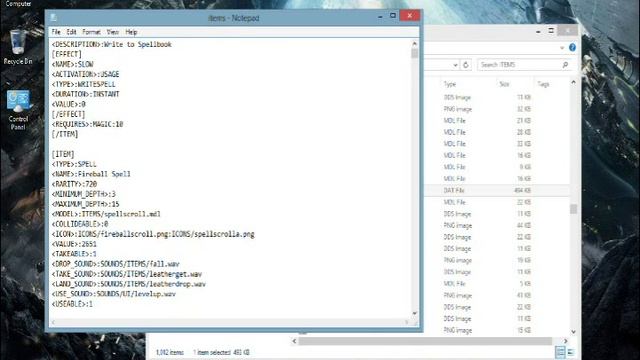Click the line '<TYPE>:WRITESPELL'
The image size is (640, 360).
(x=83, y=84)
